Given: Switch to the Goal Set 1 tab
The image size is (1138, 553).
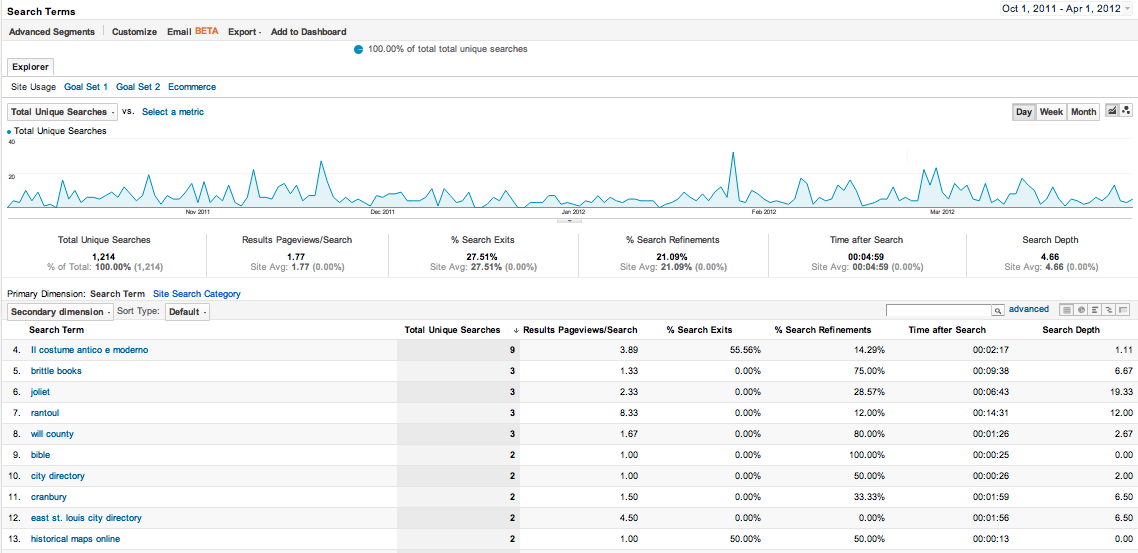Looking at the screenshot, I should point(86,87).
